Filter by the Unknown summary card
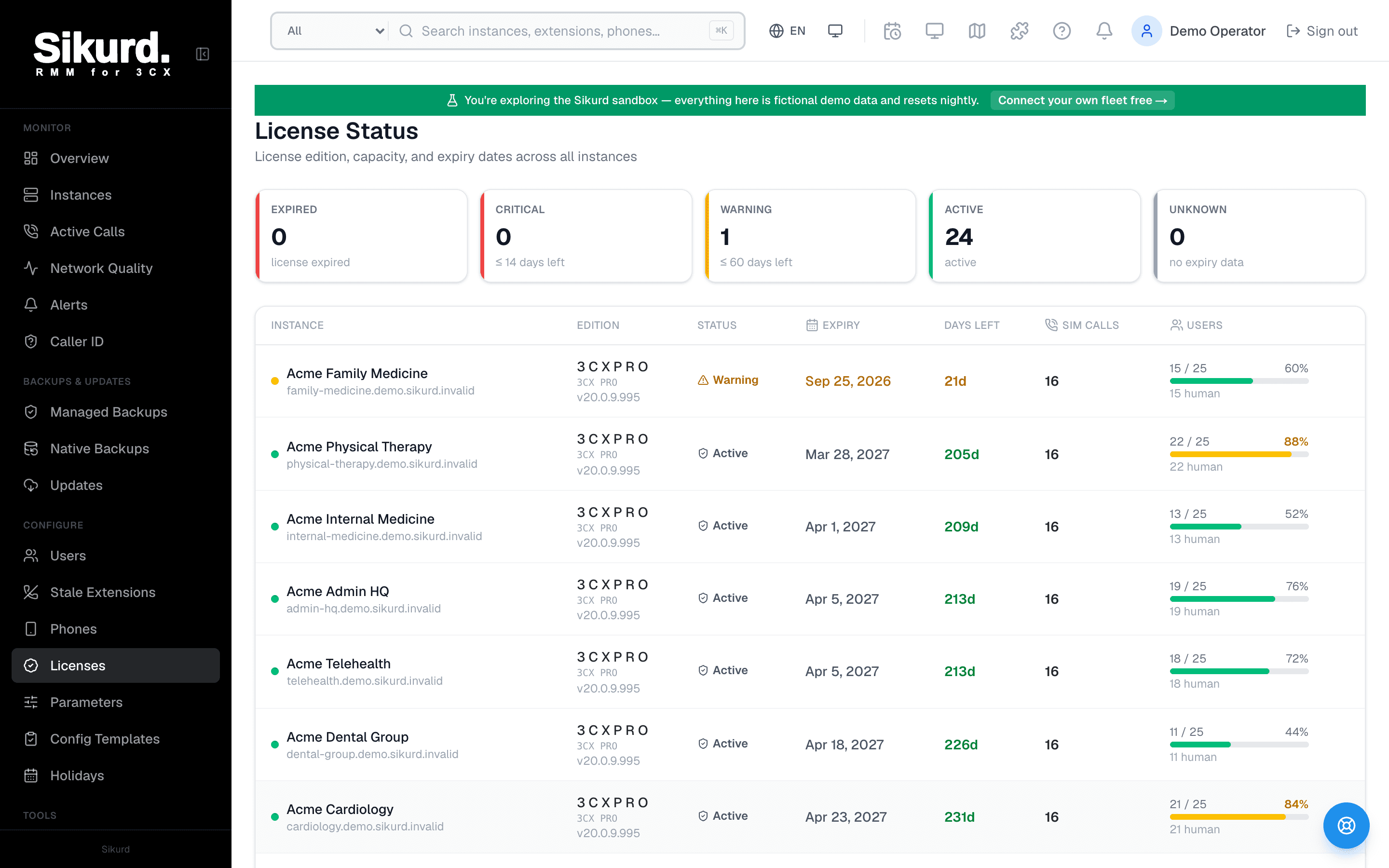 click(x=1259, y=236)
